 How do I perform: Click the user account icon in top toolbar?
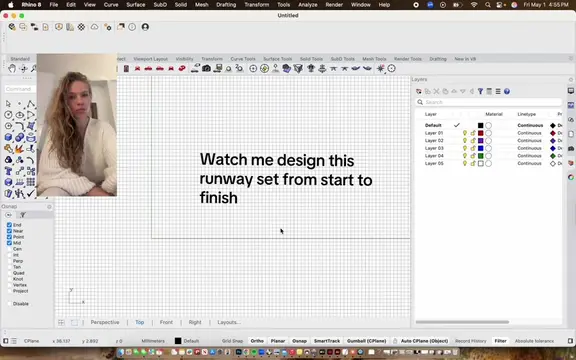(x=145, y=27)
